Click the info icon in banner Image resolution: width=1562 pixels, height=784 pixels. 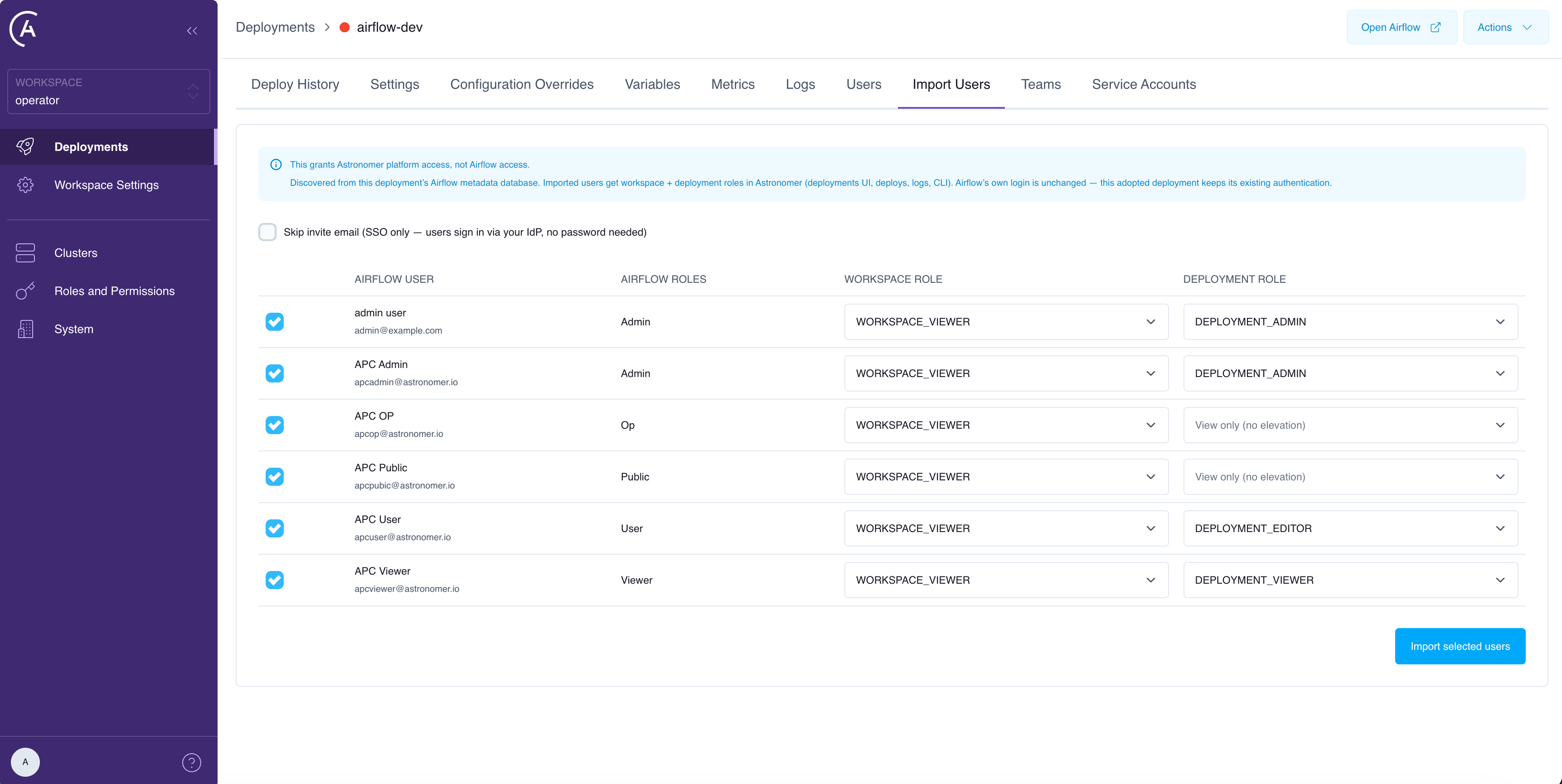276,165
